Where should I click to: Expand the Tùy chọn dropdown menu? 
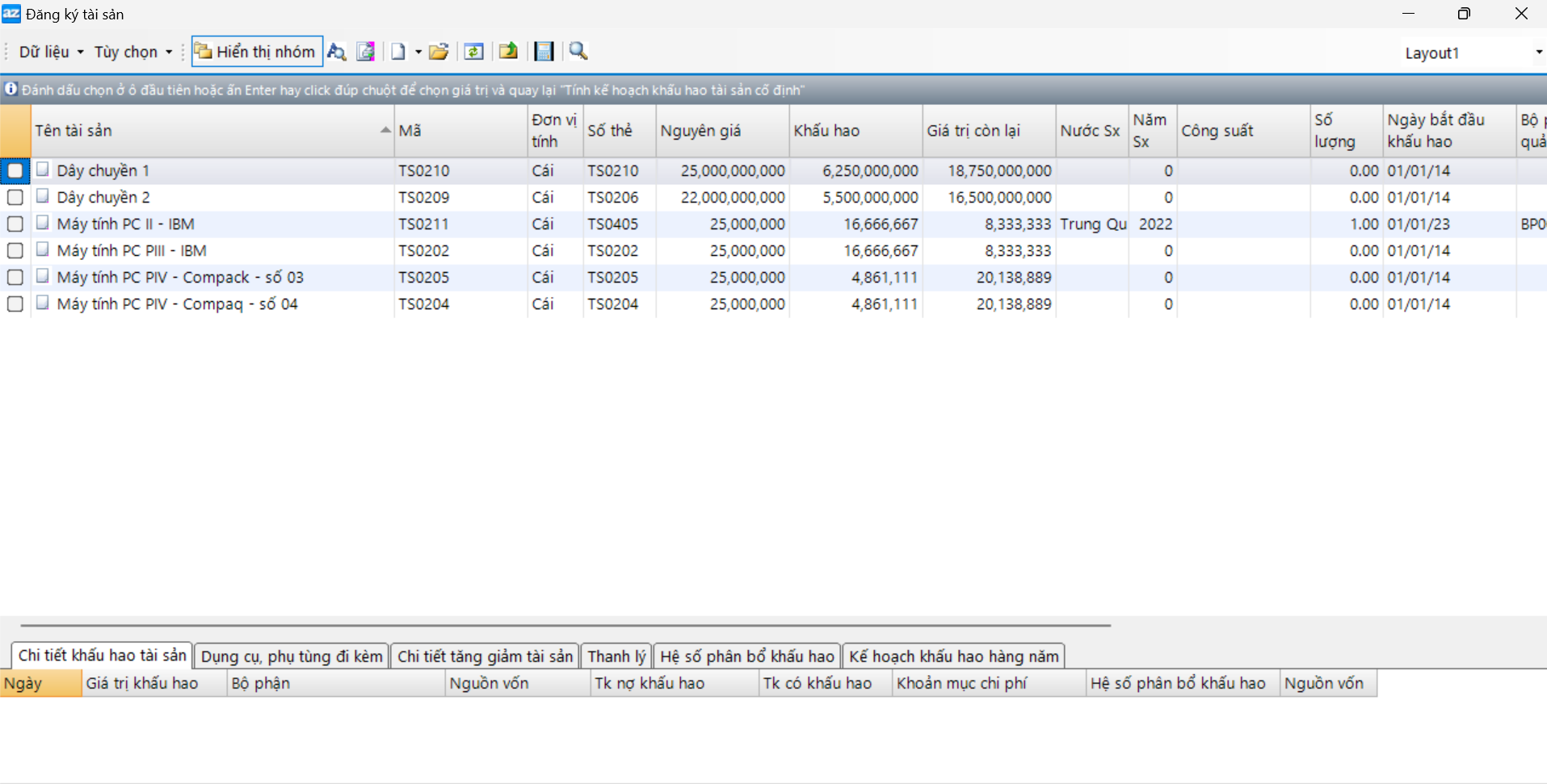(132, 52)
